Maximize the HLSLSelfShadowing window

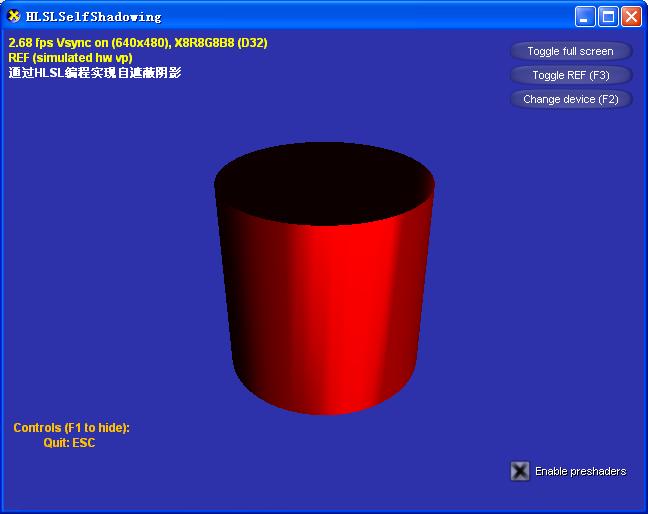click(608, 17)
